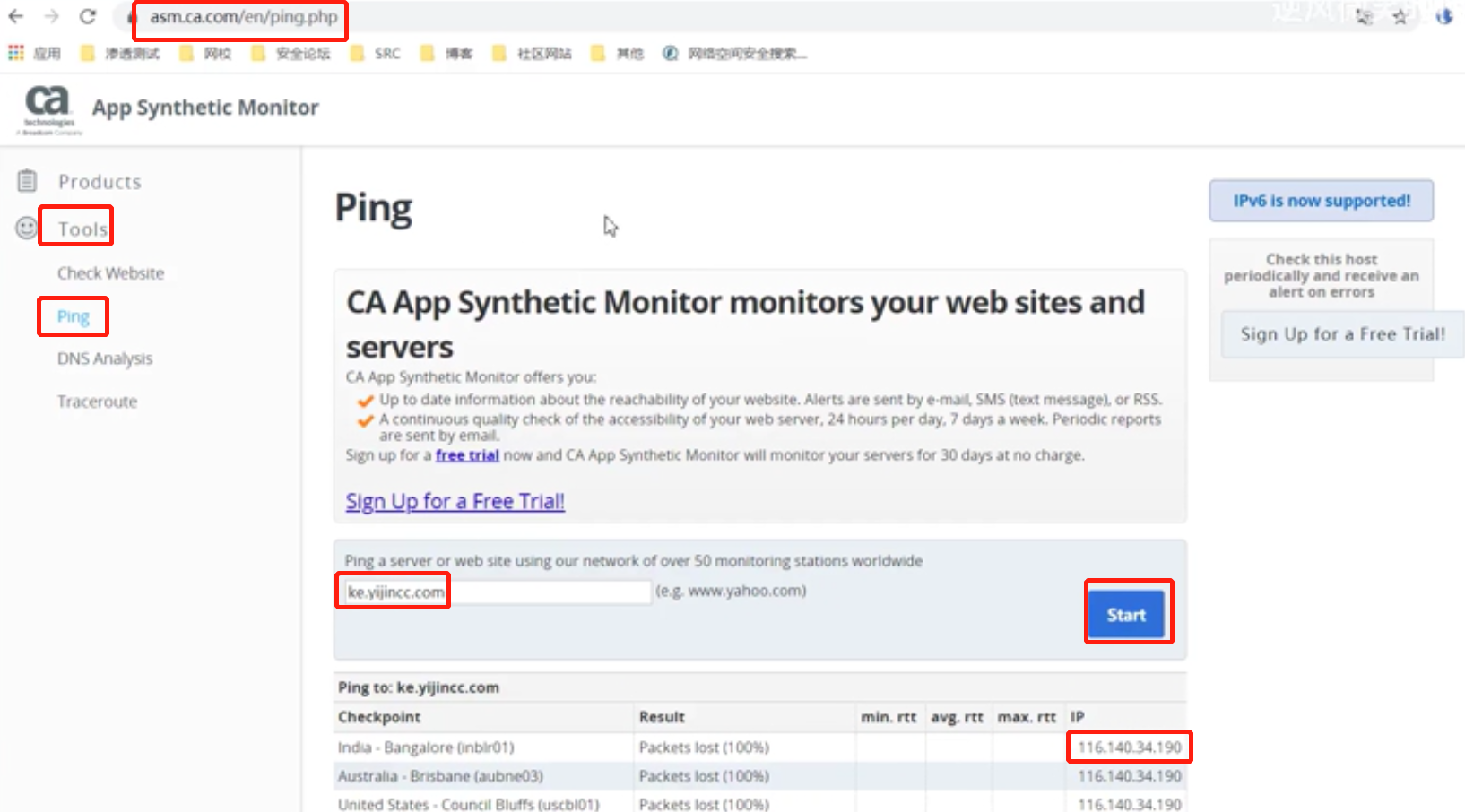The image size is (1465, 812).
Task: Click the browser forward arrow
Action: [52, 16]
